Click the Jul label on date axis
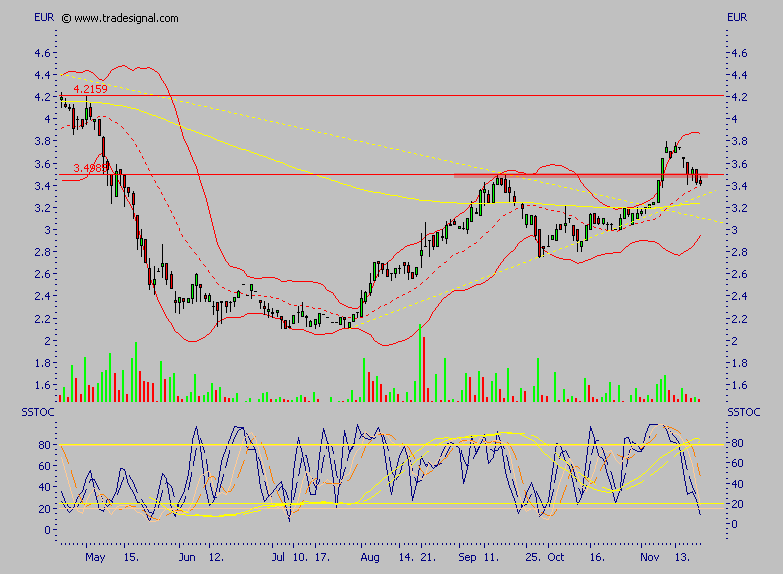 tap(278, 555)
